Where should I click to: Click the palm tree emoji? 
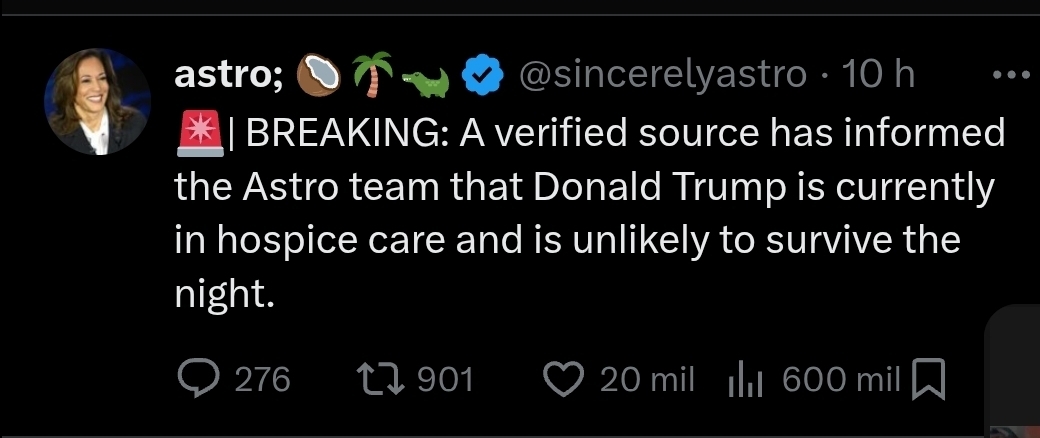click(373, 74)
